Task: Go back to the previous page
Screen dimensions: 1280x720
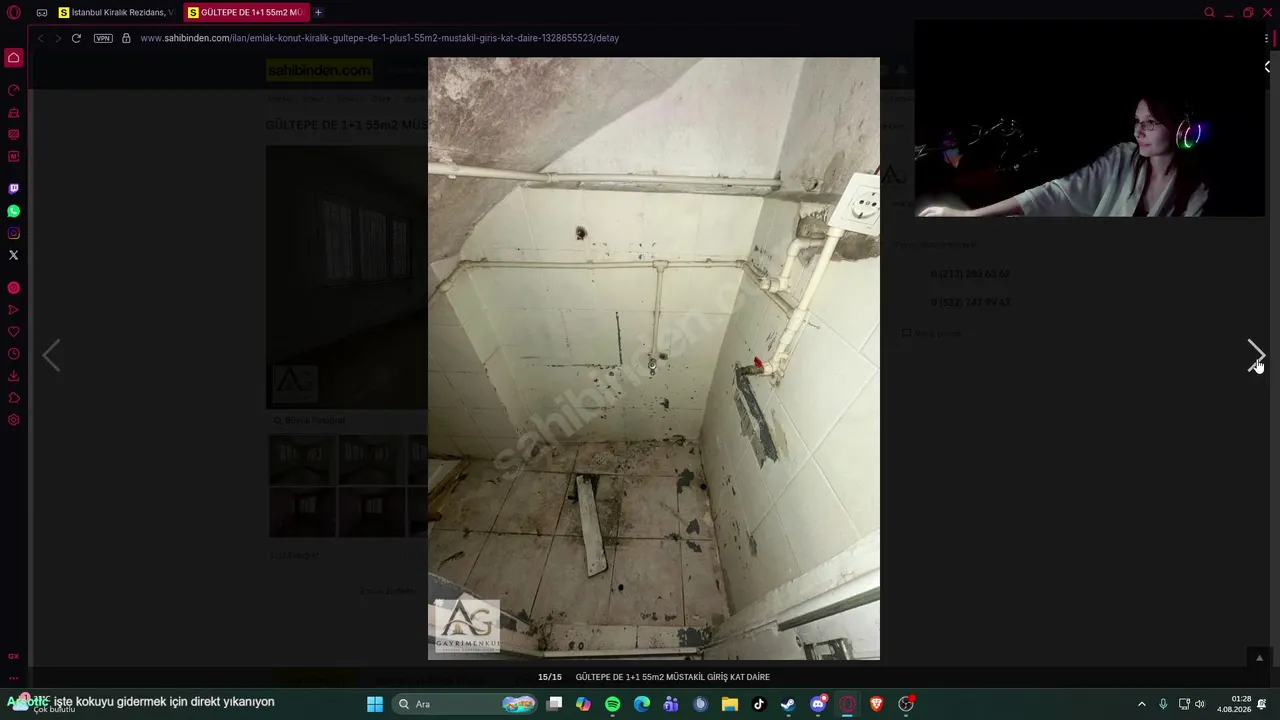Action: coord(40,38)
